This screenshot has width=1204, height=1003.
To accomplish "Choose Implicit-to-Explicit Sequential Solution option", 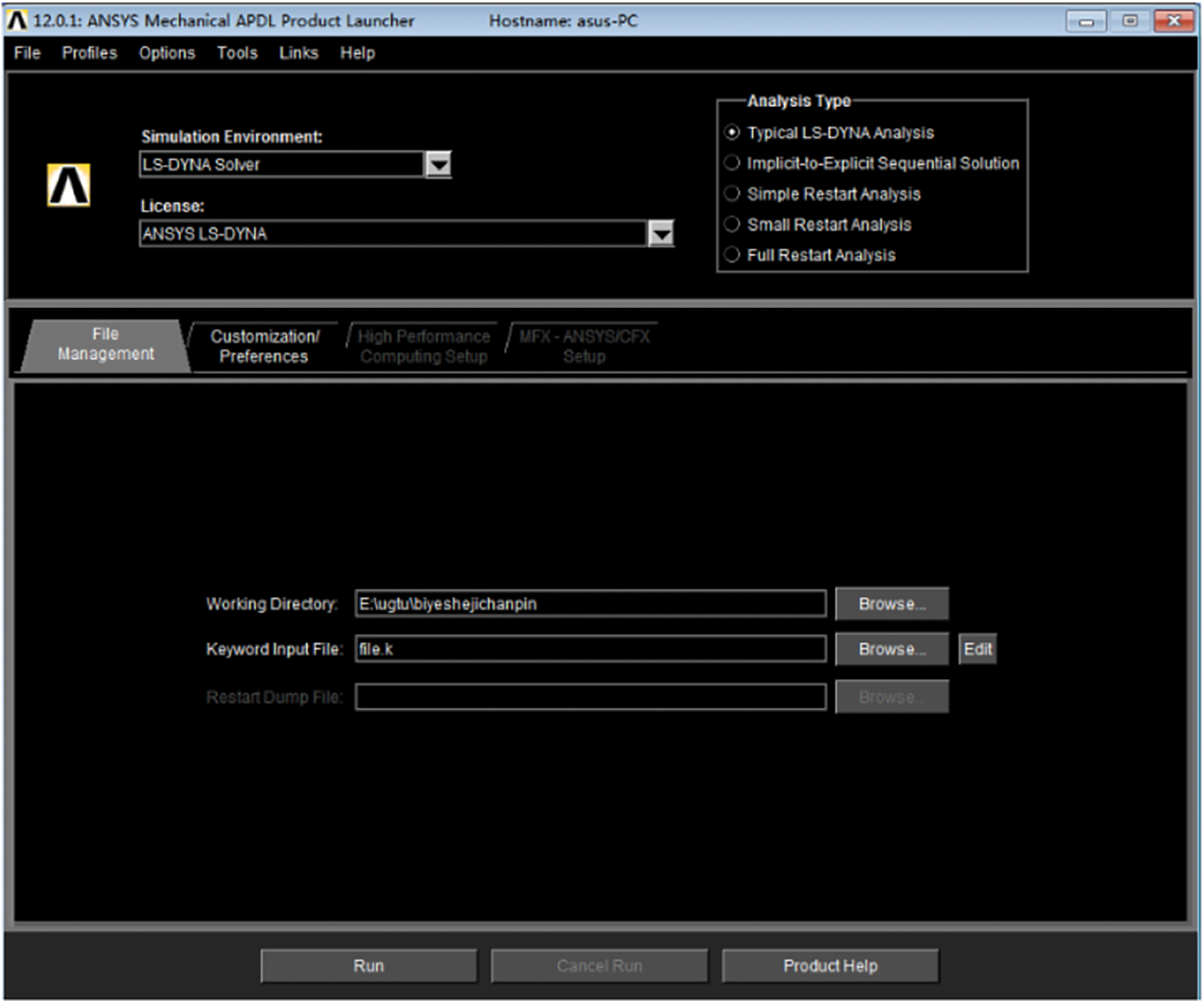I will point(732,163).
